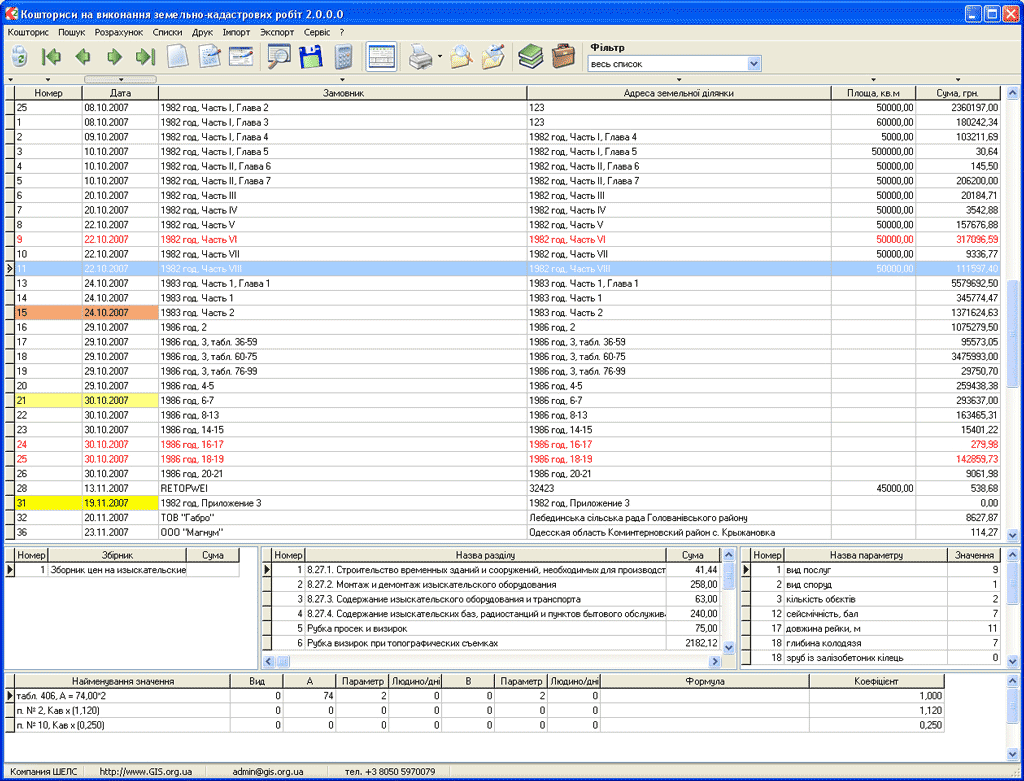Open the Замовник column filter arrow
The height and width of the screenshot is (781, 1024).
[342, 79]
